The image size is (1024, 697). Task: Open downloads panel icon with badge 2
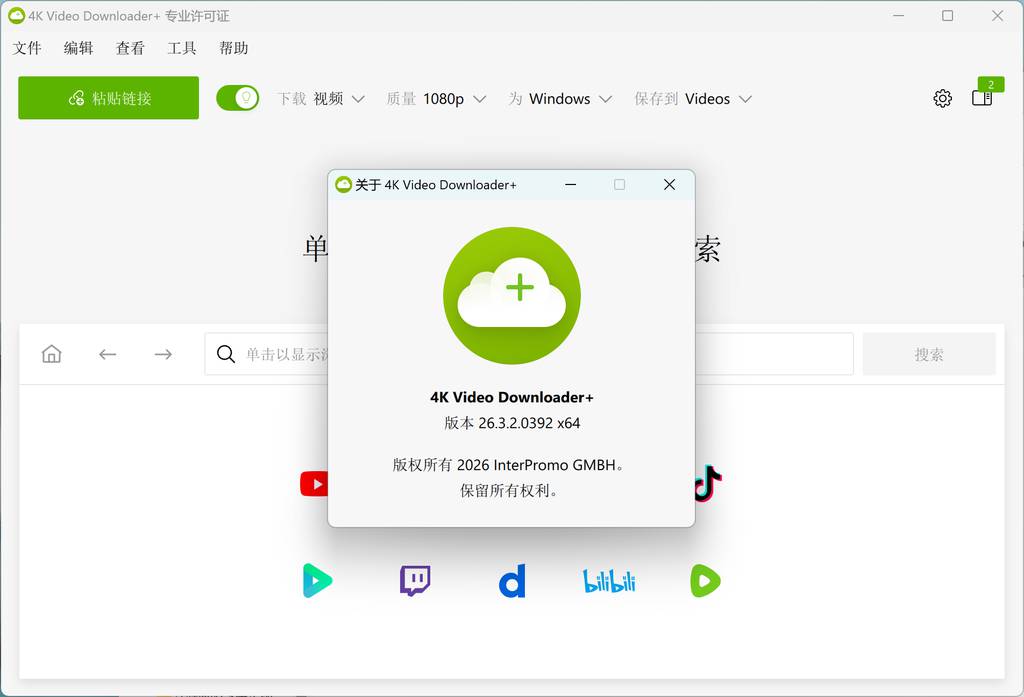click(x=983, y=98)
